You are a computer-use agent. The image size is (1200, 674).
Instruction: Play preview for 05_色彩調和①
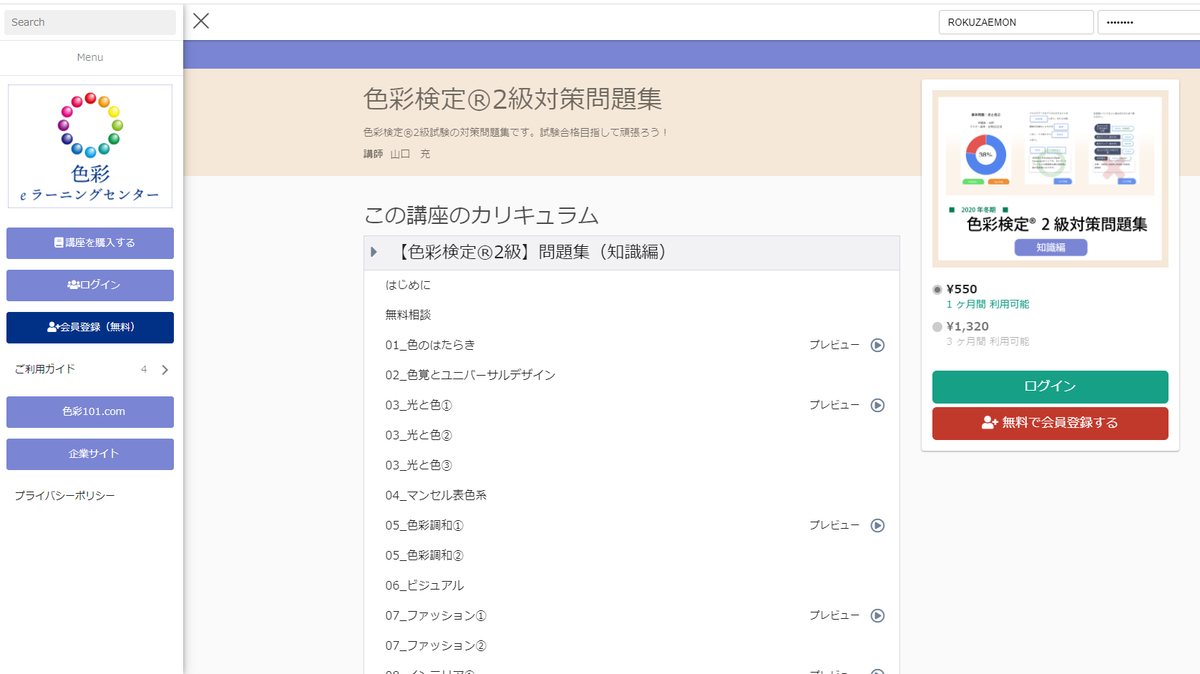point(877,525)
